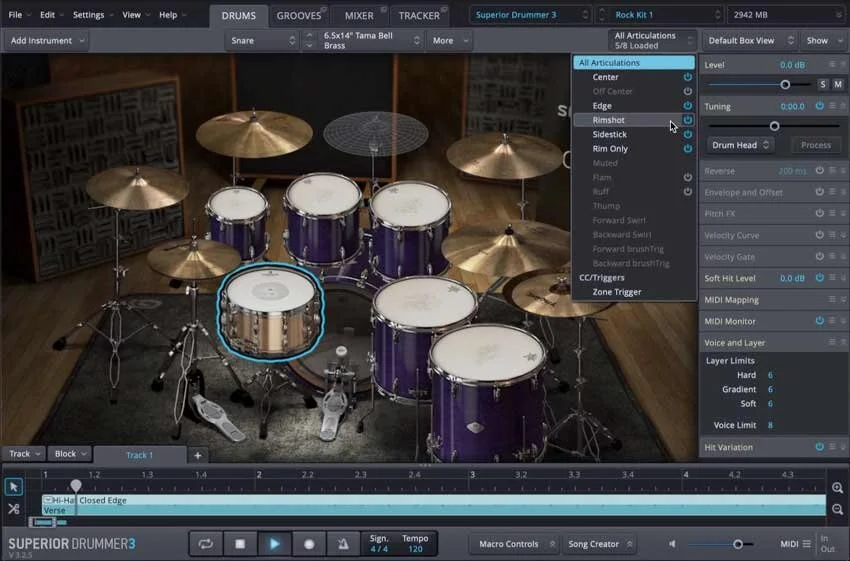Open the Default Box View dropdown

click(x=750, y=40)
